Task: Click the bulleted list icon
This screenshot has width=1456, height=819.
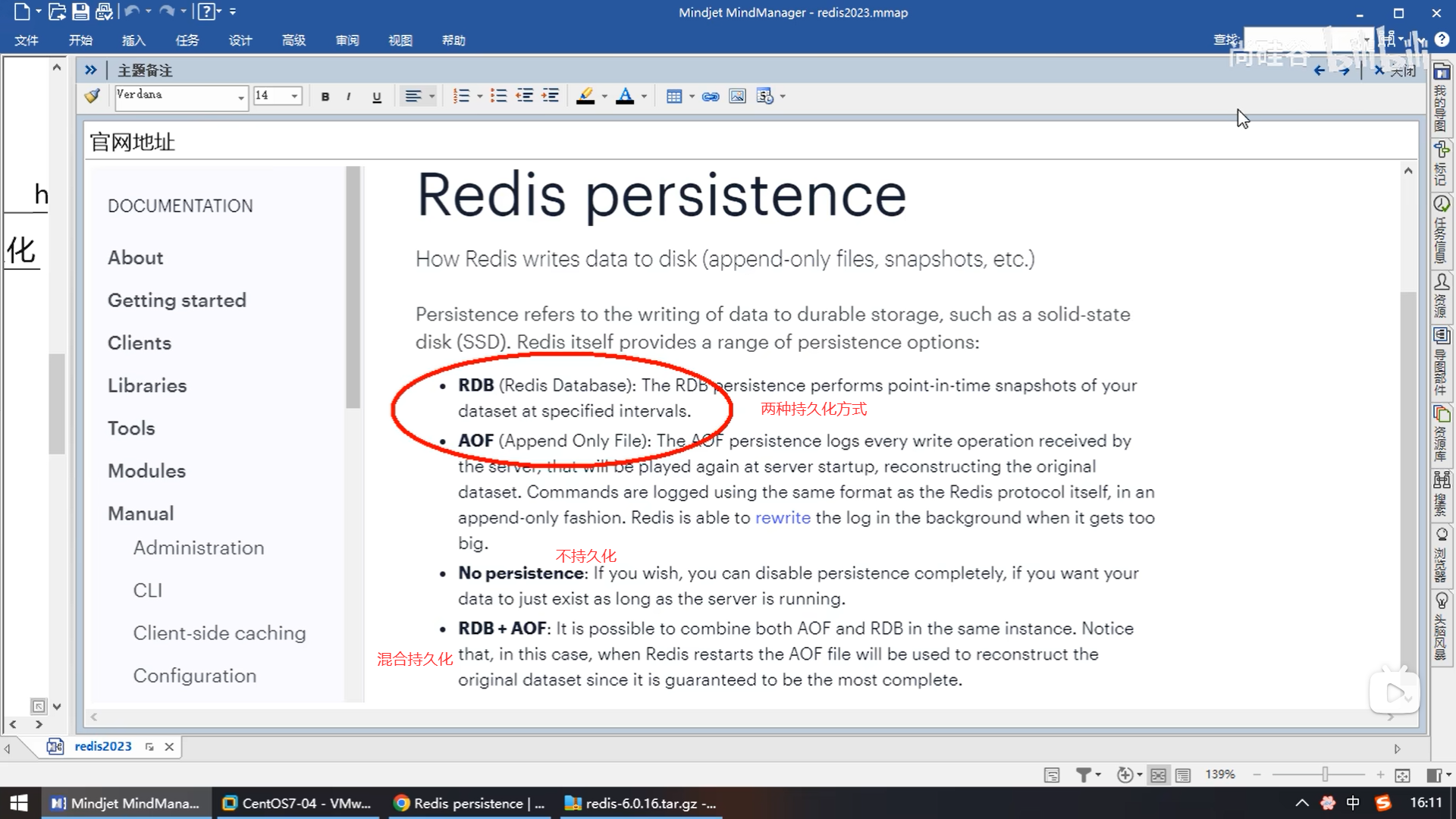Action: tap(498, 96)
